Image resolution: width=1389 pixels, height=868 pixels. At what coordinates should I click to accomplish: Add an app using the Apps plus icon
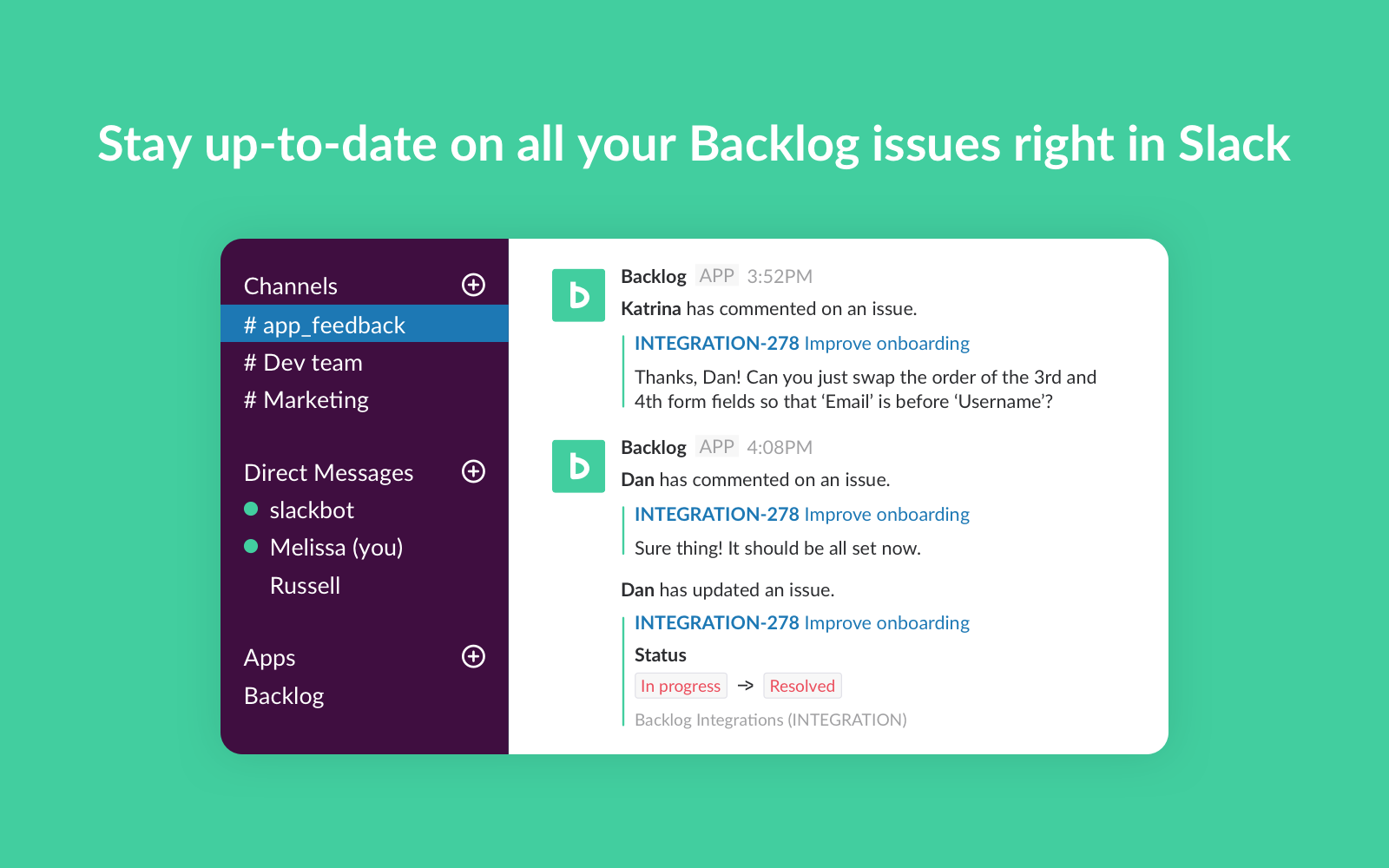tap(473, 656)
